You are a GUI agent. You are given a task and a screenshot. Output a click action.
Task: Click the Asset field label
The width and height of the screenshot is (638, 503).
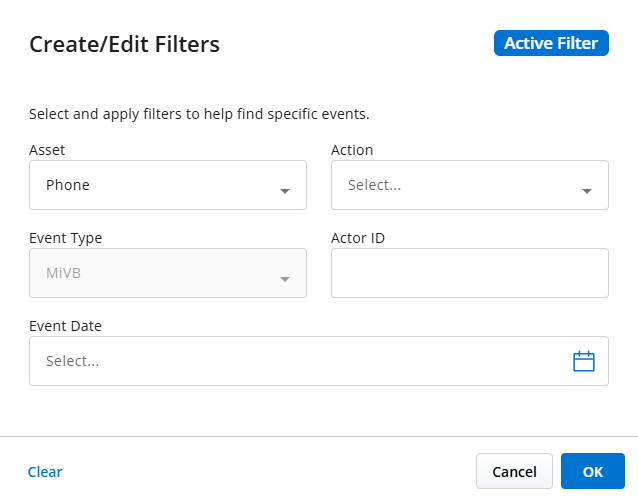pos(47,150)
